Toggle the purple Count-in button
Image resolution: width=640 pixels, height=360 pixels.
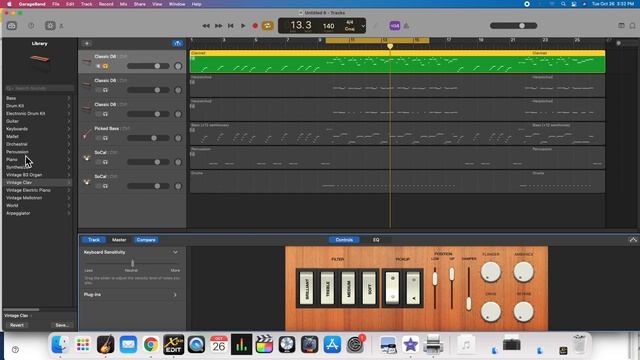coord(395,26)
